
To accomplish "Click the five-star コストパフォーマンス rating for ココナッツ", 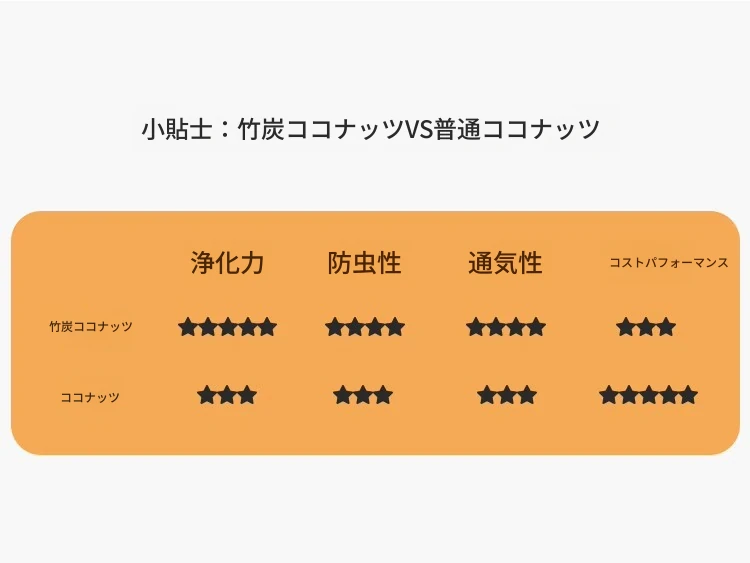I will click(x=649, y=395).
